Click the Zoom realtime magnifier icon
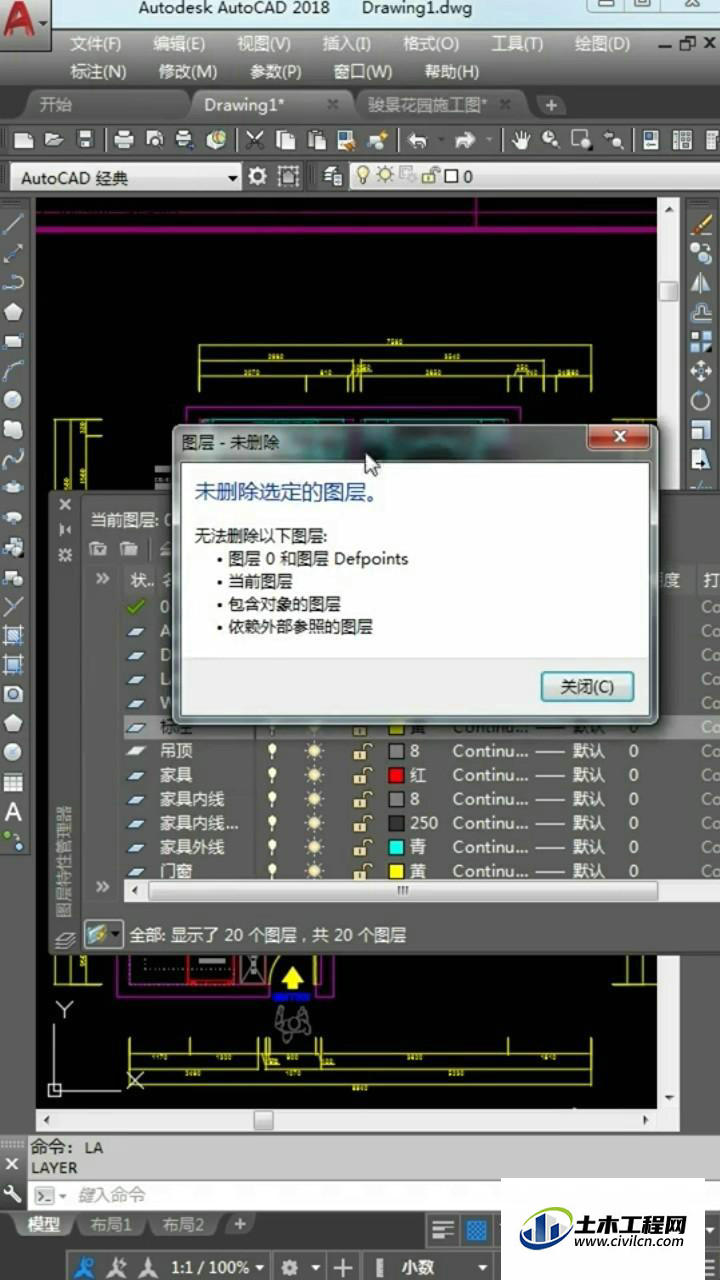 [551, 140]
